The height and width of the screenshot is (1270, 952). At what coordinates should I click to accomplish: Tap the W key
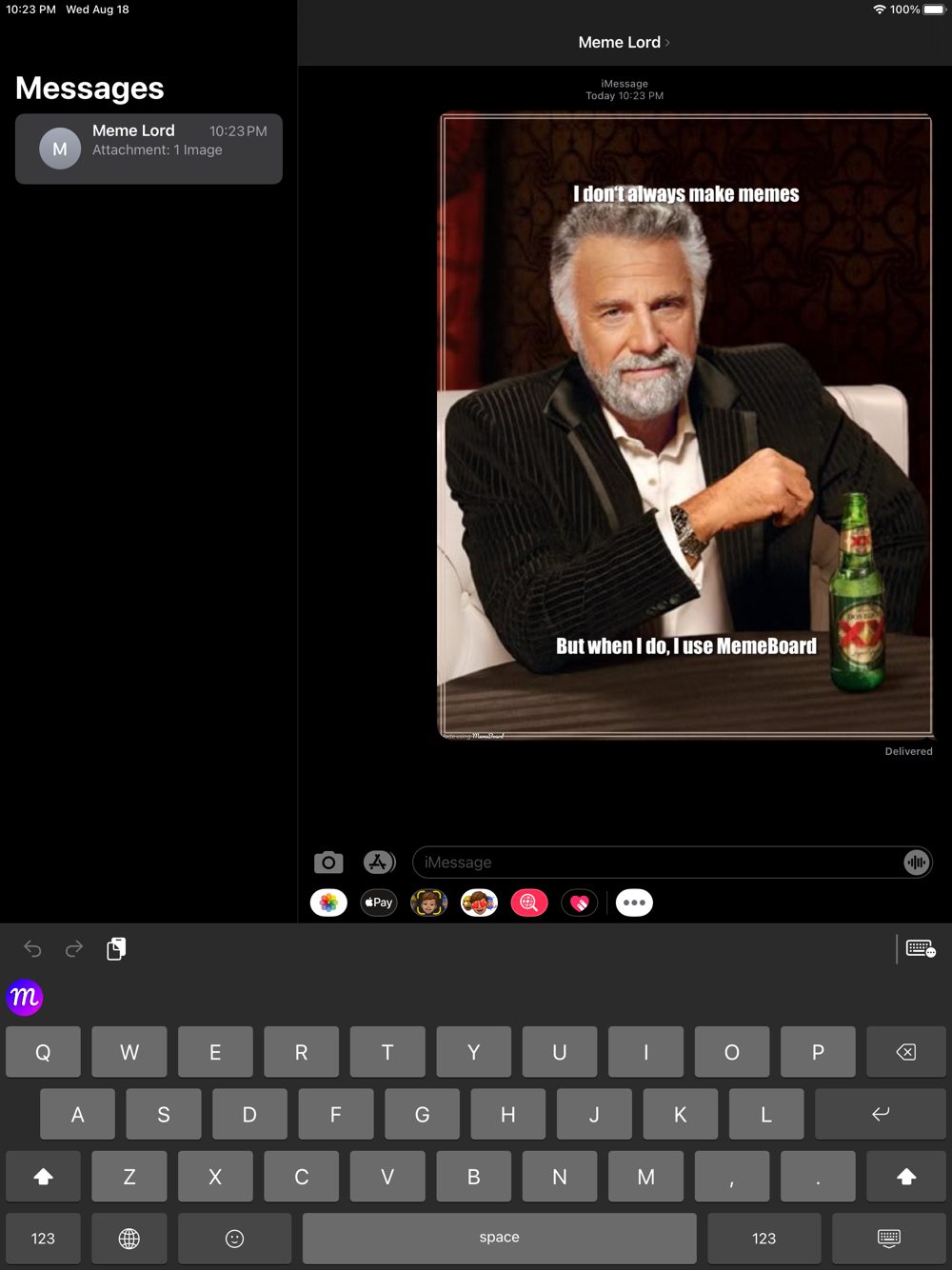[x=129, y=1052]
